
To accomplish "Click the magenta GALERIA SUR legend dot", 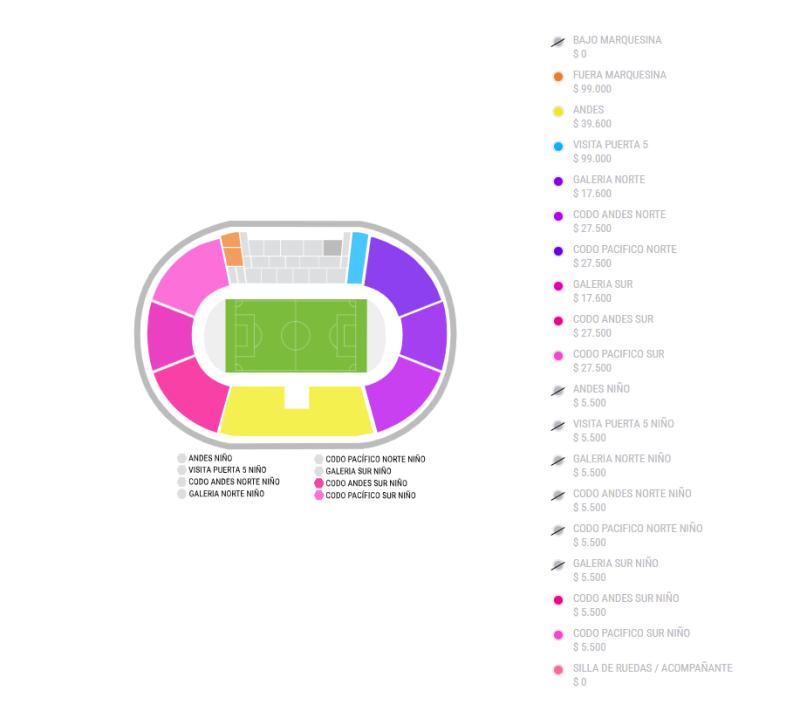I will (556, 284).
